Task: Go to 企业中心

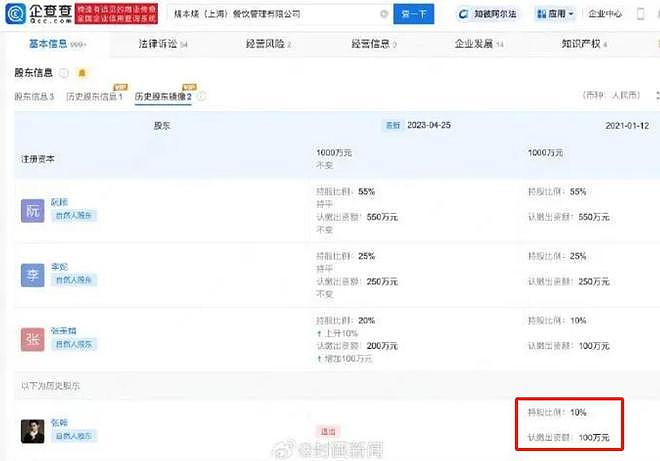Action: point(605,14)
